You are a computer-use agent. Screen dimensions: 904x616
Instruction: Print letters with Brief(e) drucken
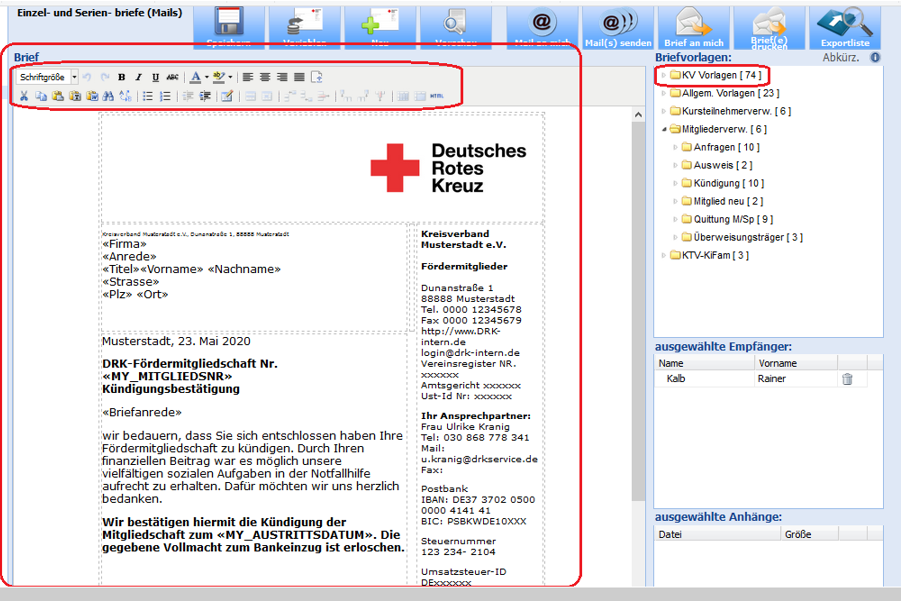(x=769, y=27)
